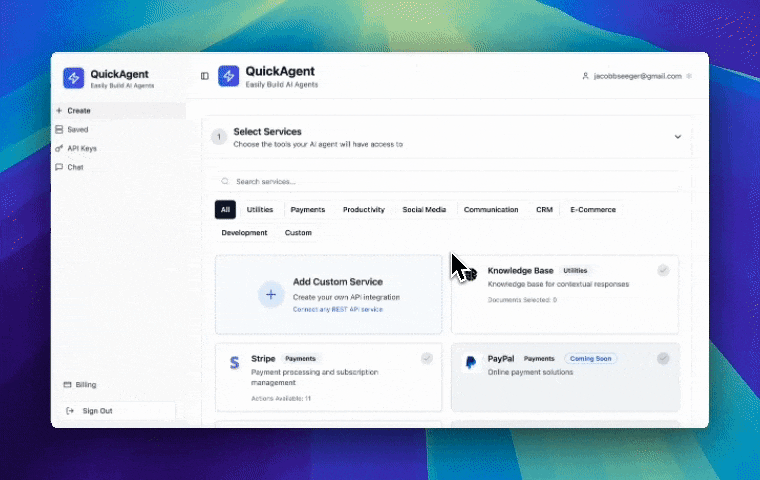Click the Stripe S logo icon
The width and height of the screenshot is (760, 480).
pos(234,362)
